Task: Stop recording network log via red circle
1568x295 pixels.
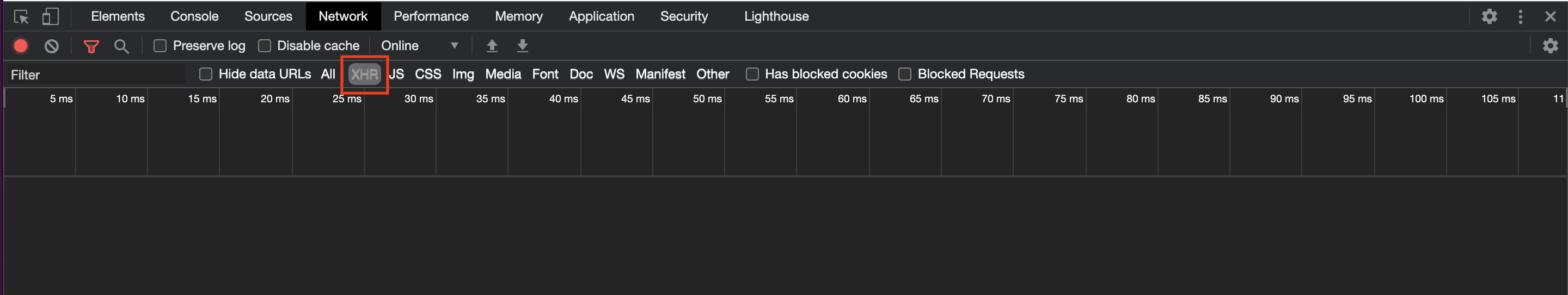Action: point(21,46)
